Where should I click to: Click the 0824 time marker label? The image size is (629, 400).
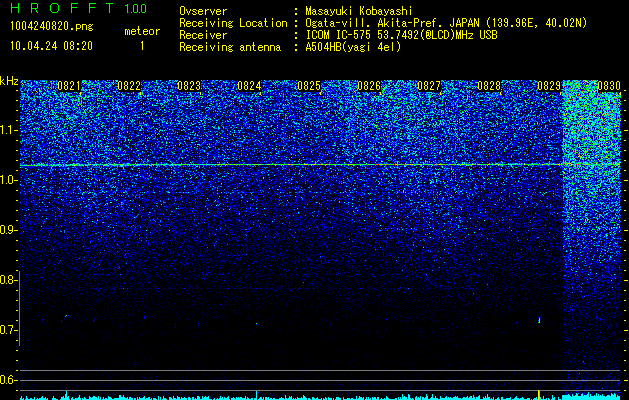pyautogui.click(x=249, y=86)
